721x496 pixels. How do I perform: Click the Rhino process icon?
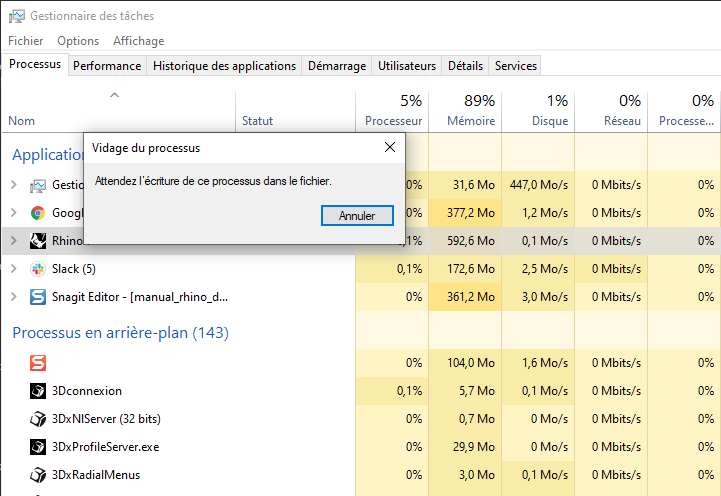[38, 241]
